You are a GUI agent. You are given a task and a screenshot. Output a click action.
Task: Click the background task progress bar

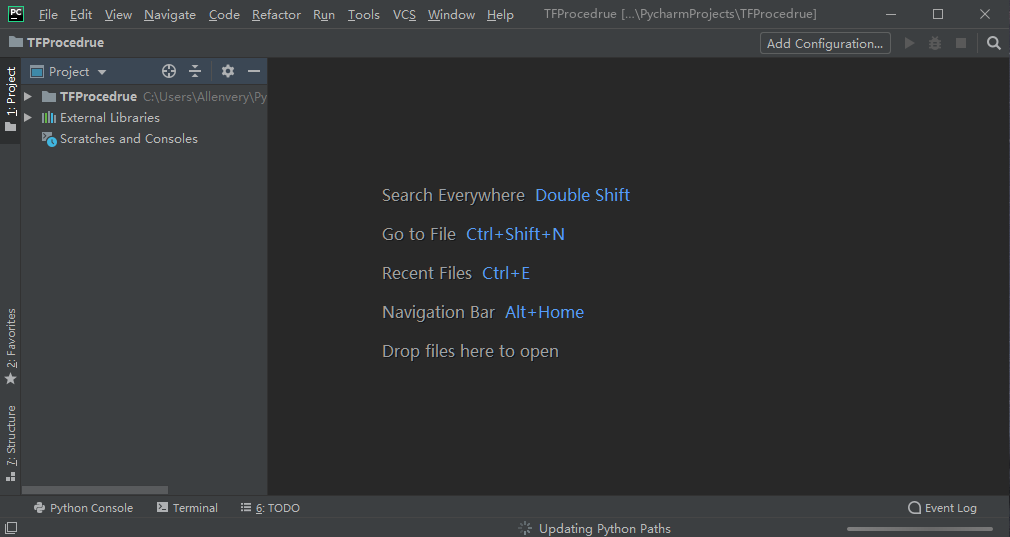point(920,529)
